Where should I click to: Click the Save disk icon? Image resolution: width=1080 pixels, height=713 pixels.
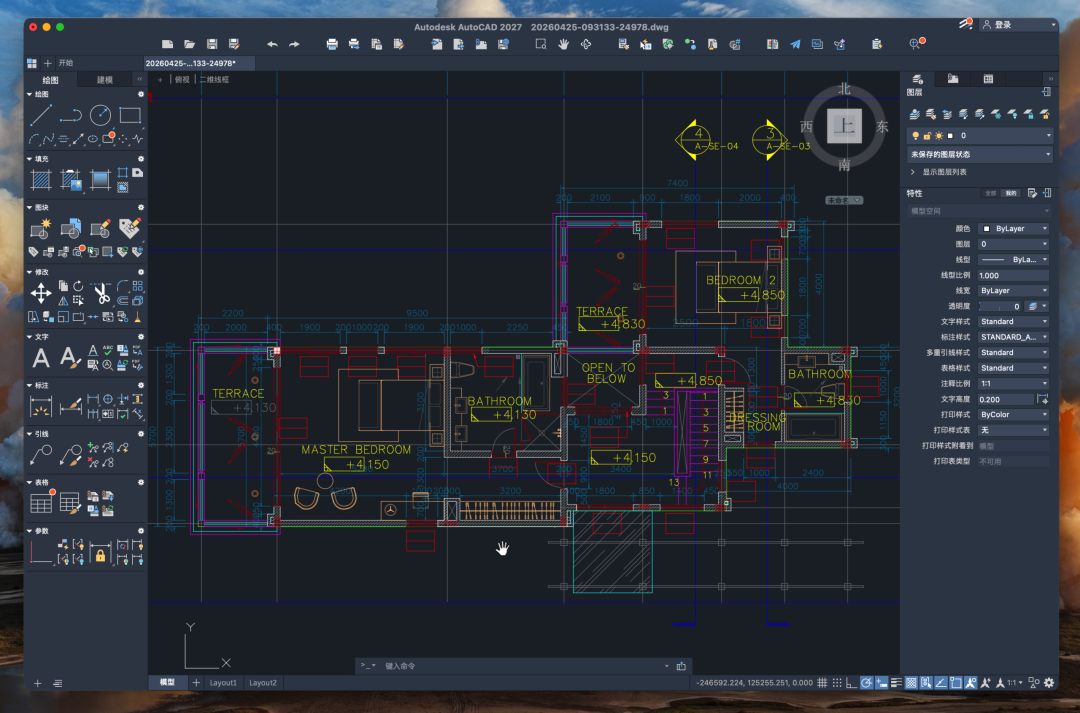click(x=212, y=44)
